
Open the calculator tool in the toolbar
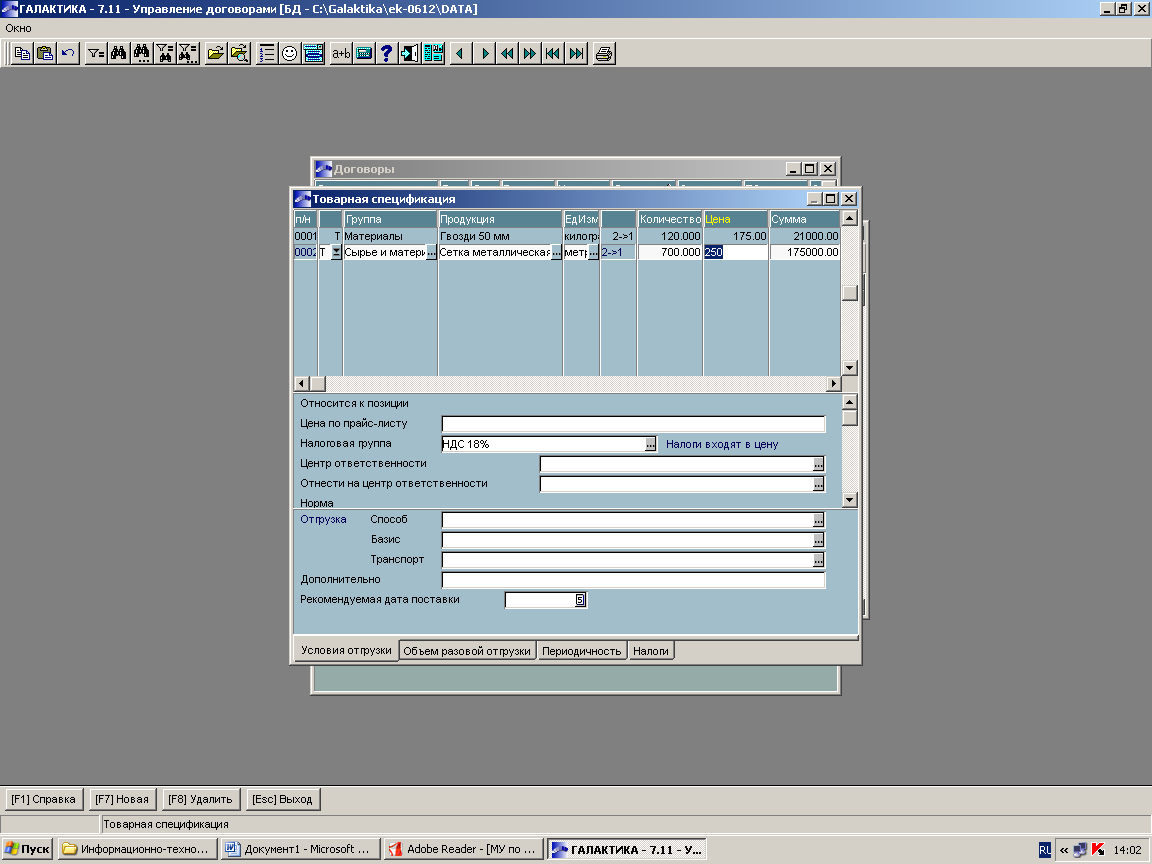[x=364, y=54]
